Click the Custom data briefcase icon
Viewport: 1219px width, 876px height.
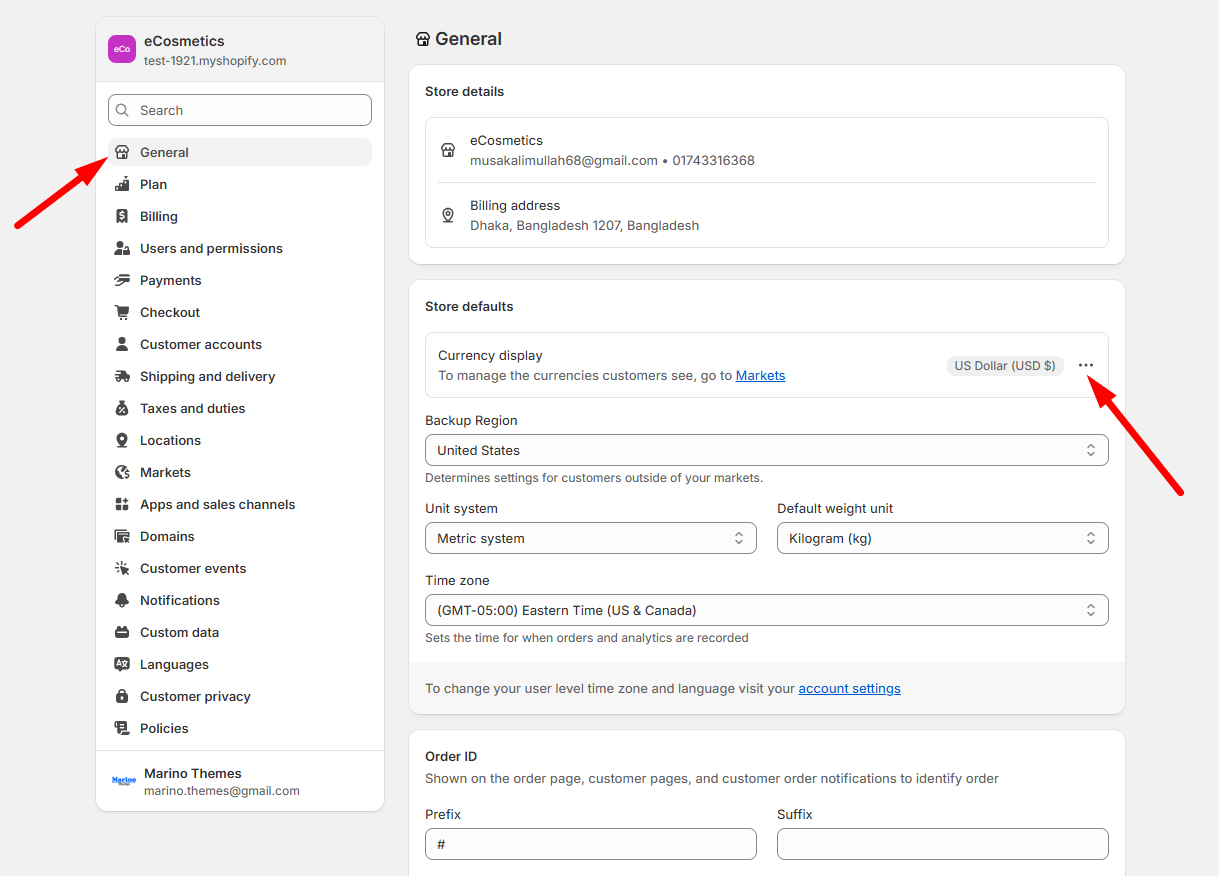click(x=122, y=632)
